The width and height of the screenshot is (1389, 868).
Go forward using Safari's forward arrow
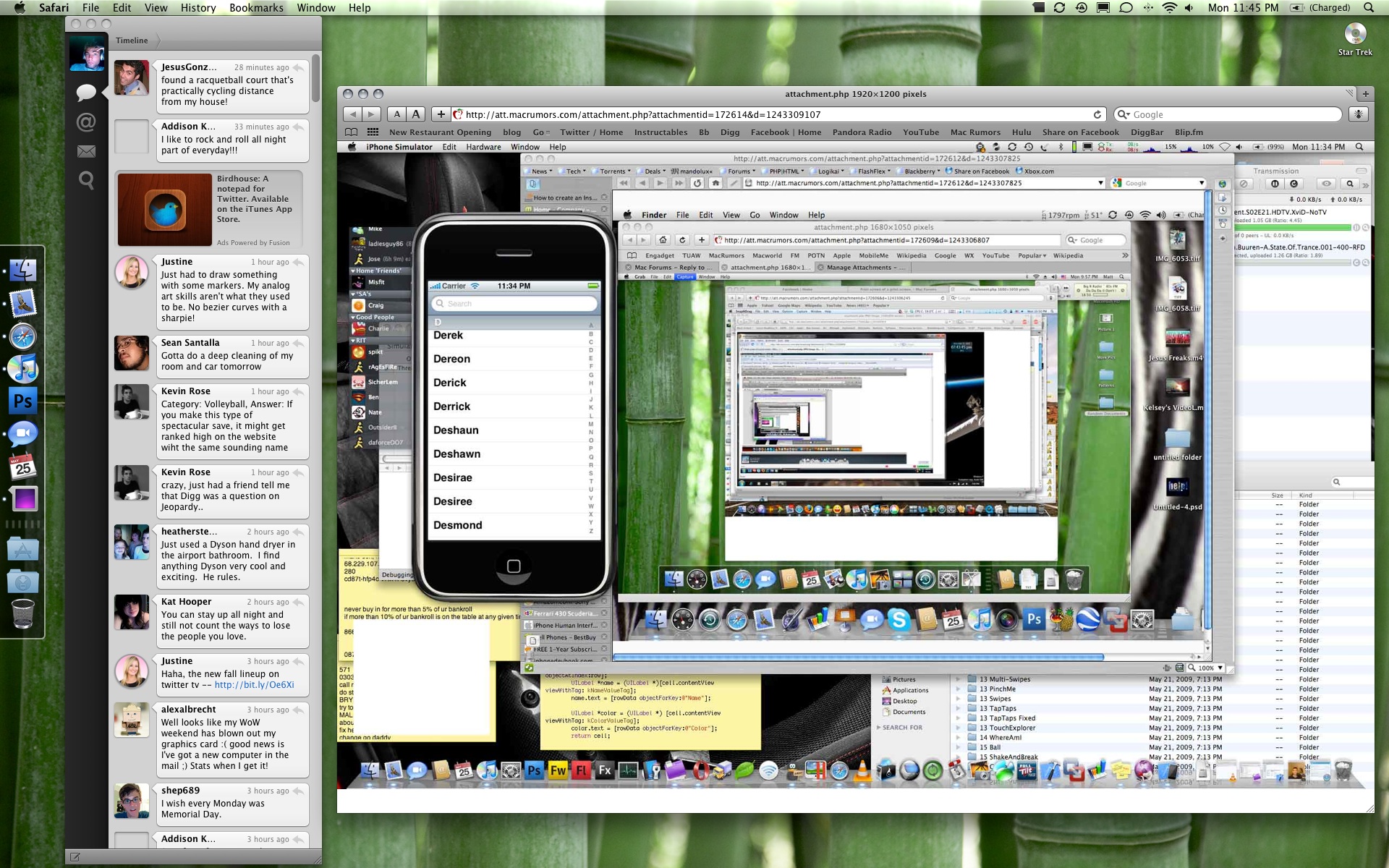pyautogui.click(x=371, y=114)
